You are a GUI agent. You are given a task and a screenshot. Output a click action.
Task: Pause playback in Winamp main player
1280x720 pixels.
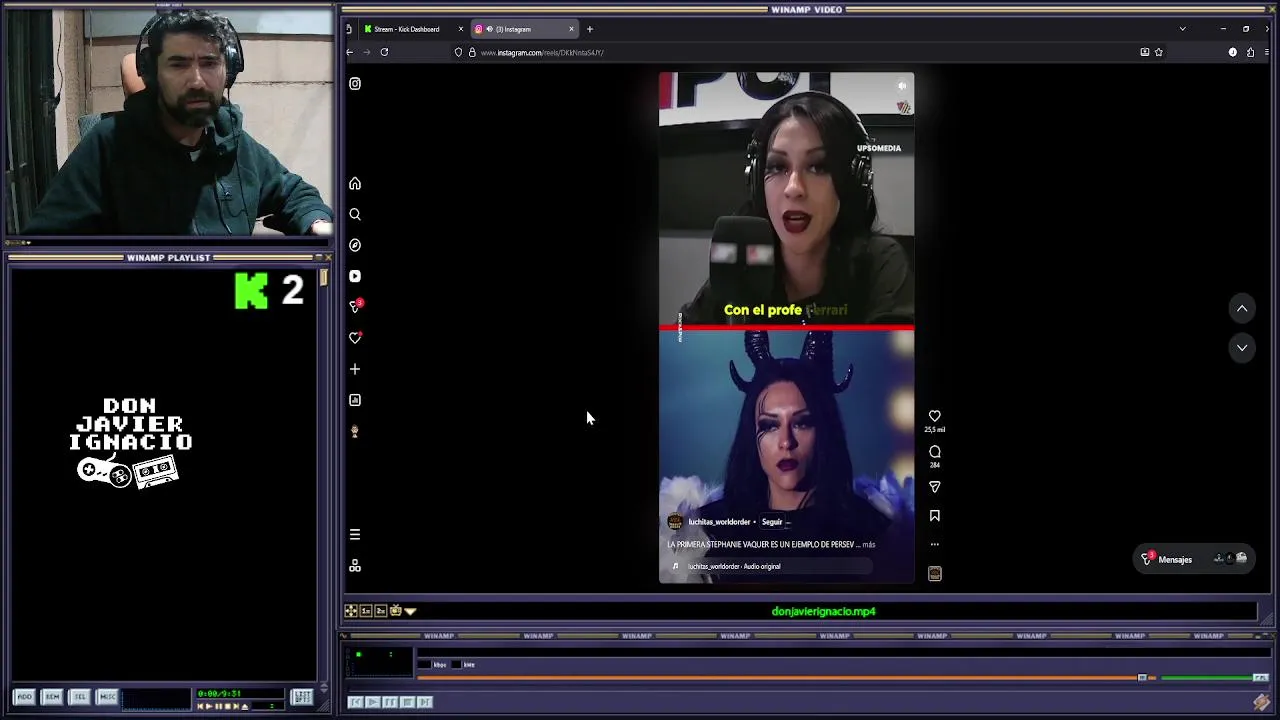pyautogui.click(x=390, y=702)
